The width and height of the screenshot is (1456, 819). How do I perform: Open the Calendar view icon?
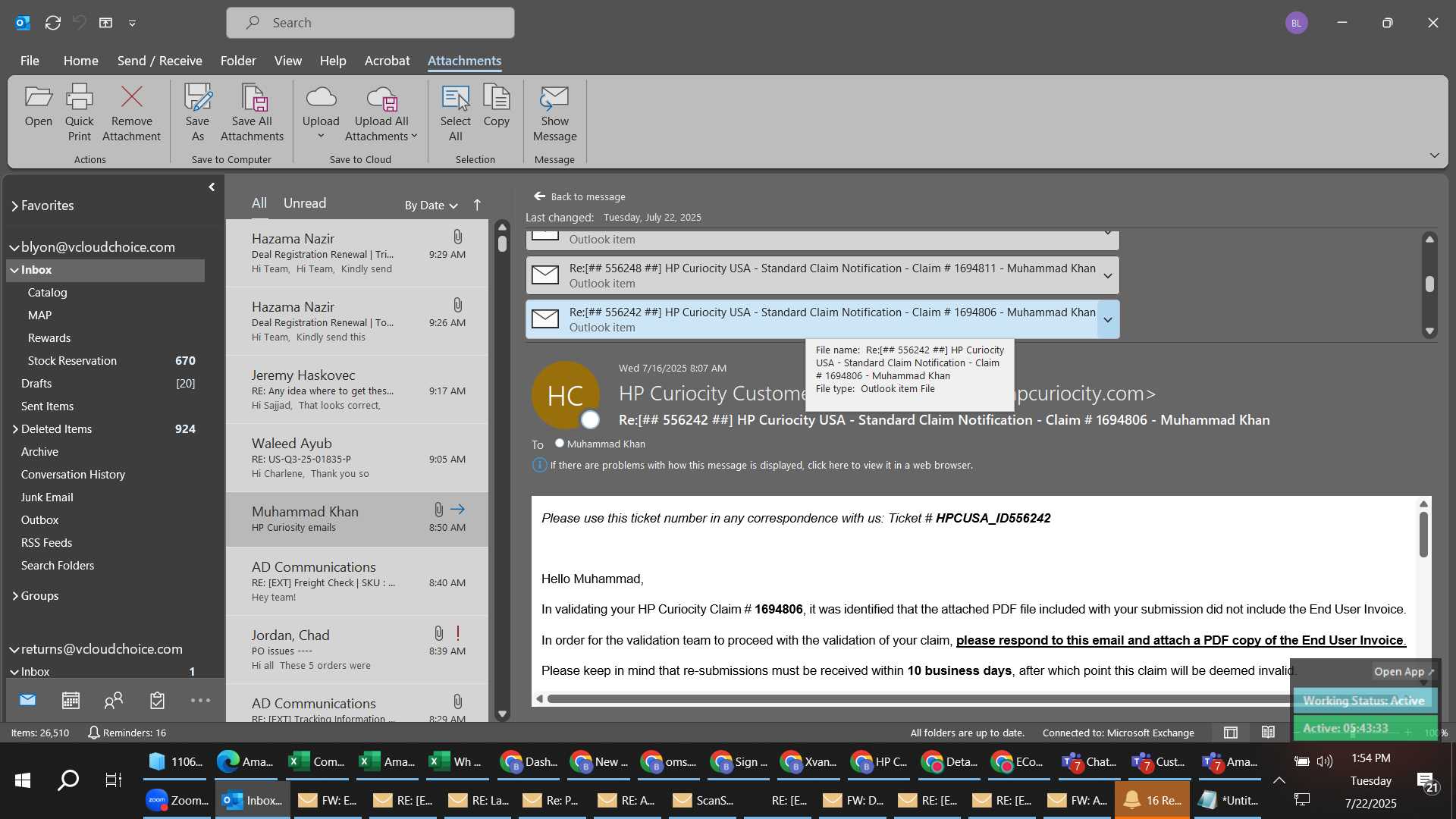tap(71, 700)
